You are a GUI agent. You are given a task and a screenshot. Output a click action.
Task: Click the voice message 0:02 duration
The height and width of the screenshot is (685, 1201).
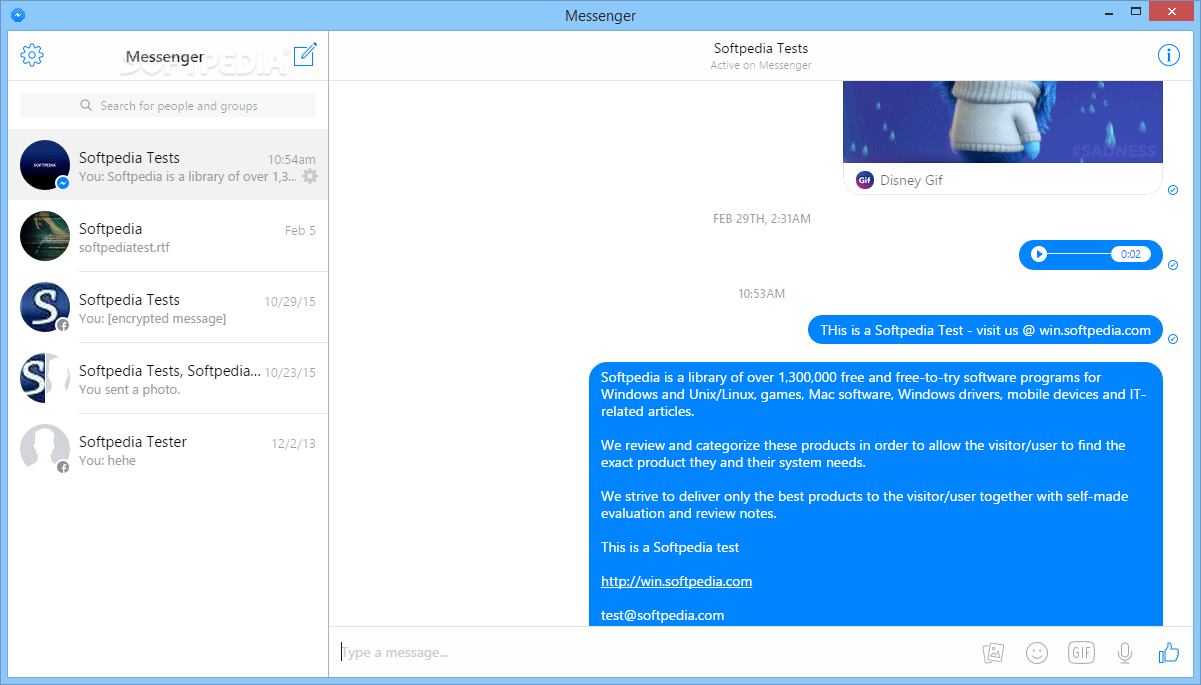point(1131,254)
